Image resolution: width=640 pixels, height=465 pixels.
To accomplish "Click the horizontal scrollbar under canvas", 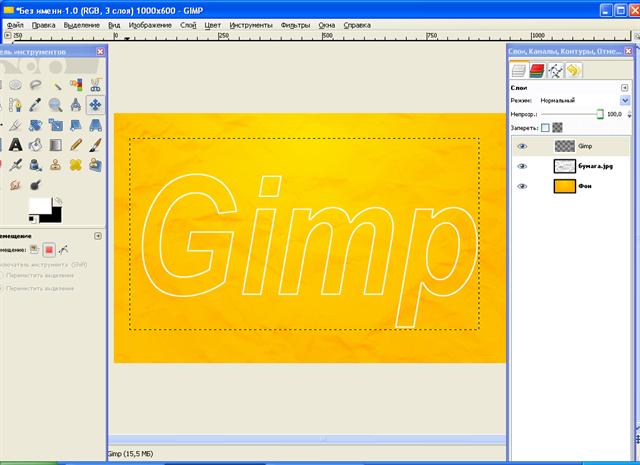I will point(307,439).
